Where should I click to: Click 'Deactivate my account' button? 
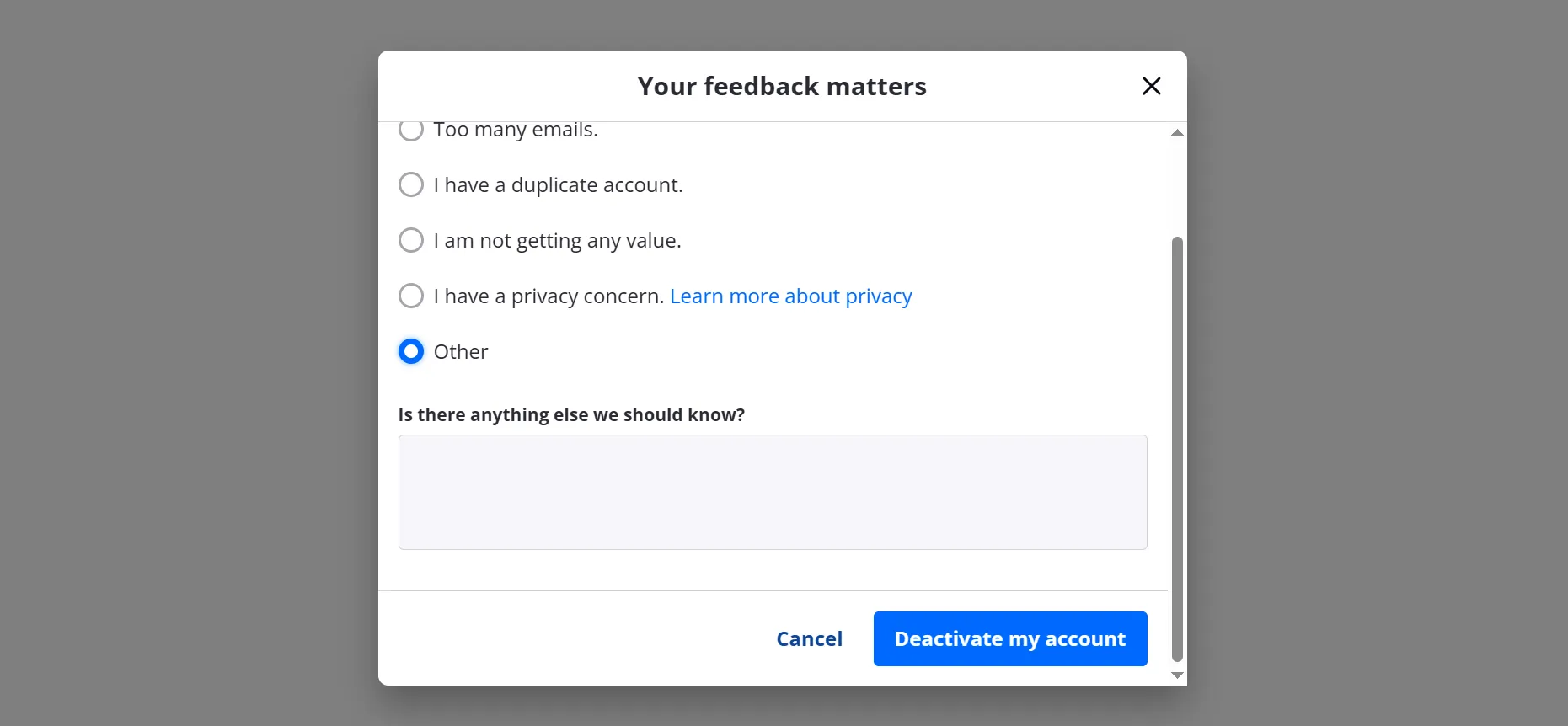pos(1009,638)
